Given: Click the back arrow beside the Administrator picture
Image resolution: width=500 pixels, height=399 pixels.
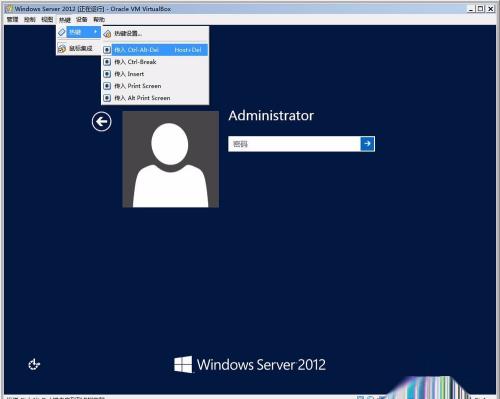Looking at the screenshot, I should pyautogui.click(x=102, y=122).
